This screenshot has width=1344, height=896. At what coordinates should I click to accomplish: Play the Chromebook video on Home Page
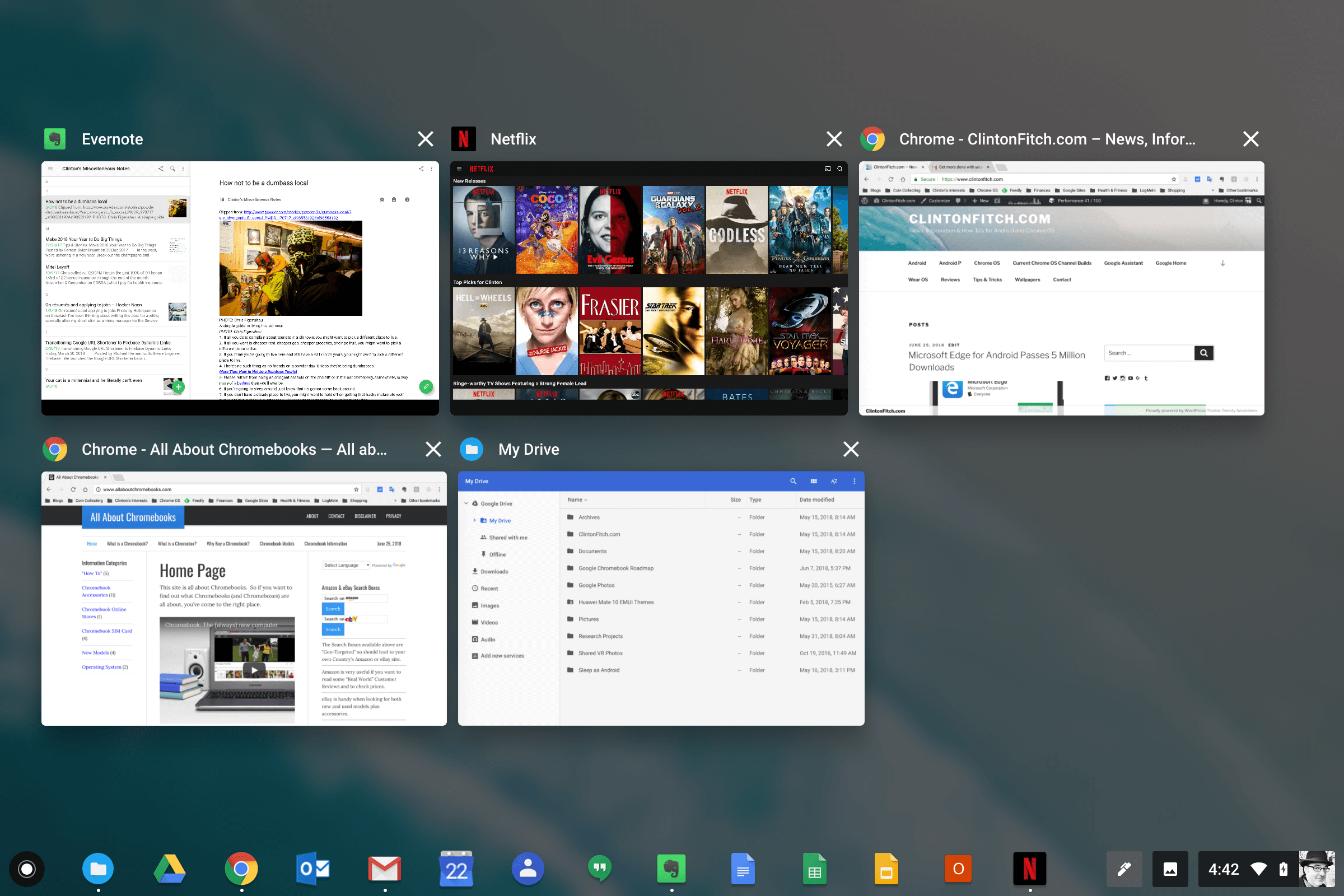click(x=254, y=670)
